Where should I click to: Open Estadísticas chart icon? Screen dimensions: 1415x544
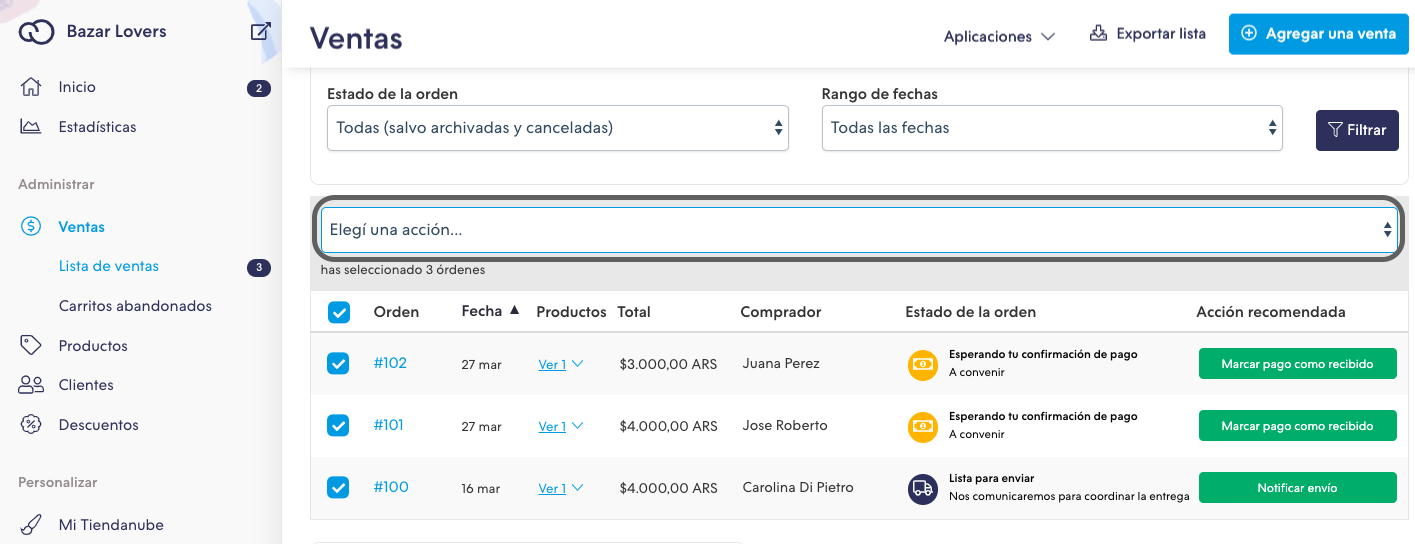(x=31, y=127)
